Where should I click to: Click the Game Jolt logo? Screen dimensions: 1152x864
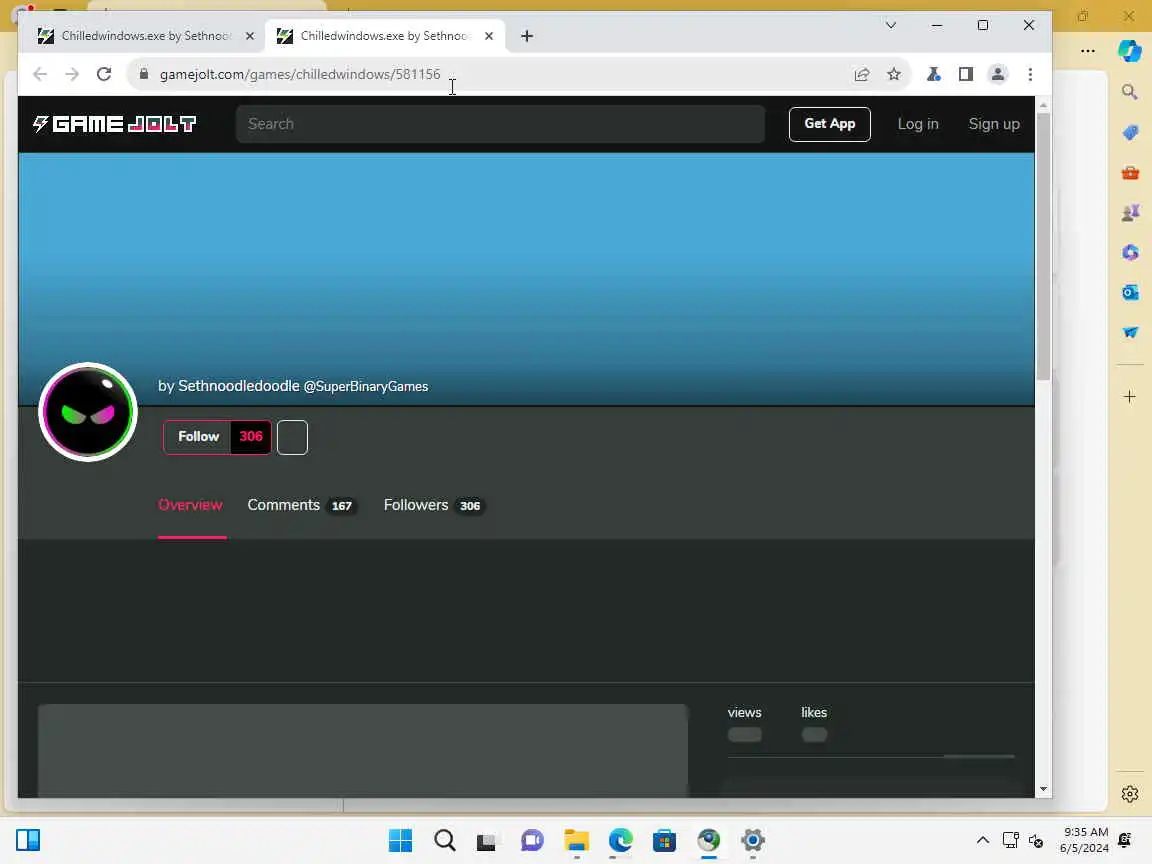115,124
